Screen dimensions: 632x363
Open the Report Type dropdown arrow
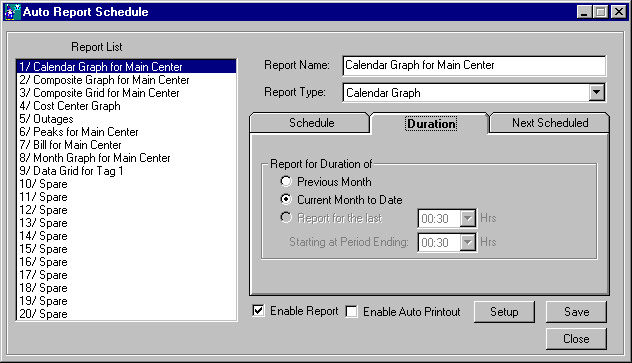[597, 93]
